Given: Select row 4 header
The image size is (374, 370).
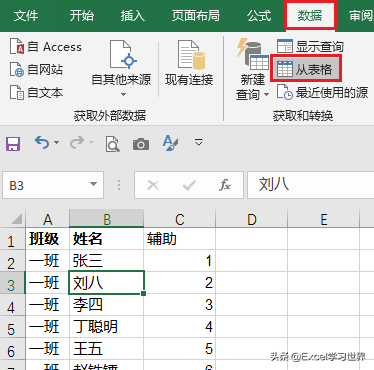Looking at the screenshot, I should (13, 305).
